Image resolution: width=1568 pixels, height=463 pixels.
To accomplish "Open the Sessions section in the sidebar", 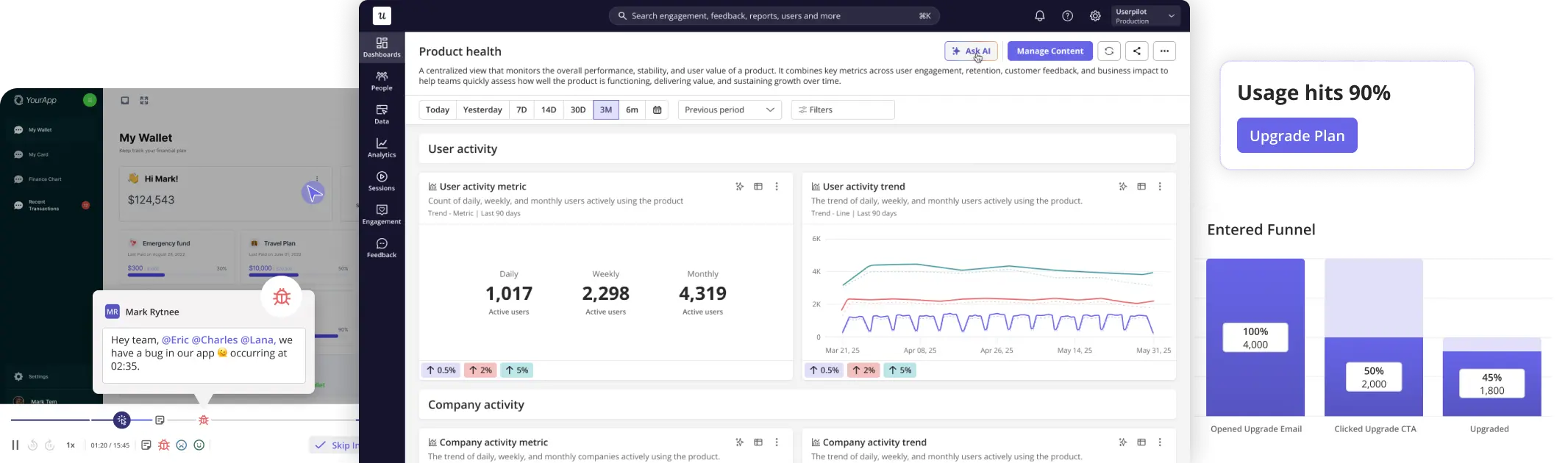I will tap(382, 181).
